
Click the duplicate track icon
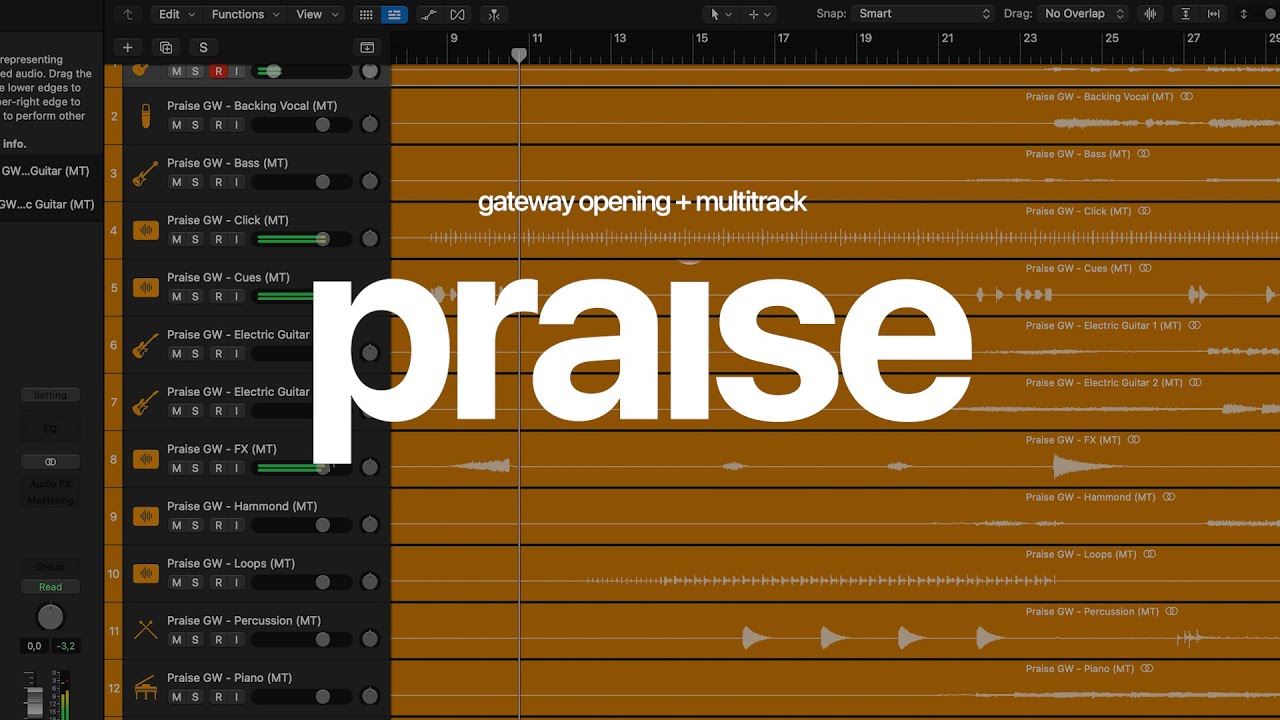[x=166, y=47]
